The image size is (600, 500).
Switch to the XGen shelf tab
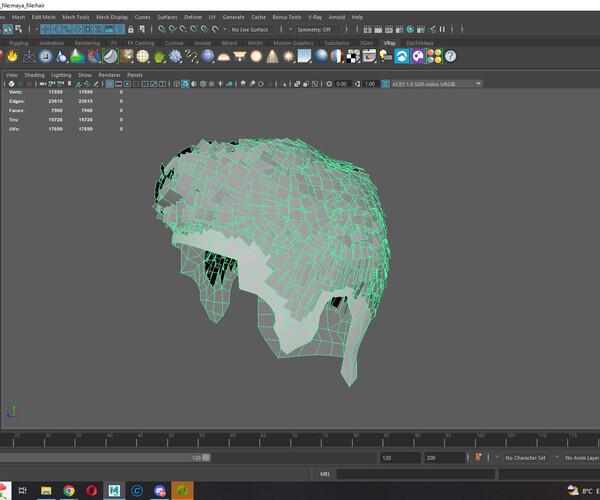pyautogui.click(x=366, y=43)
